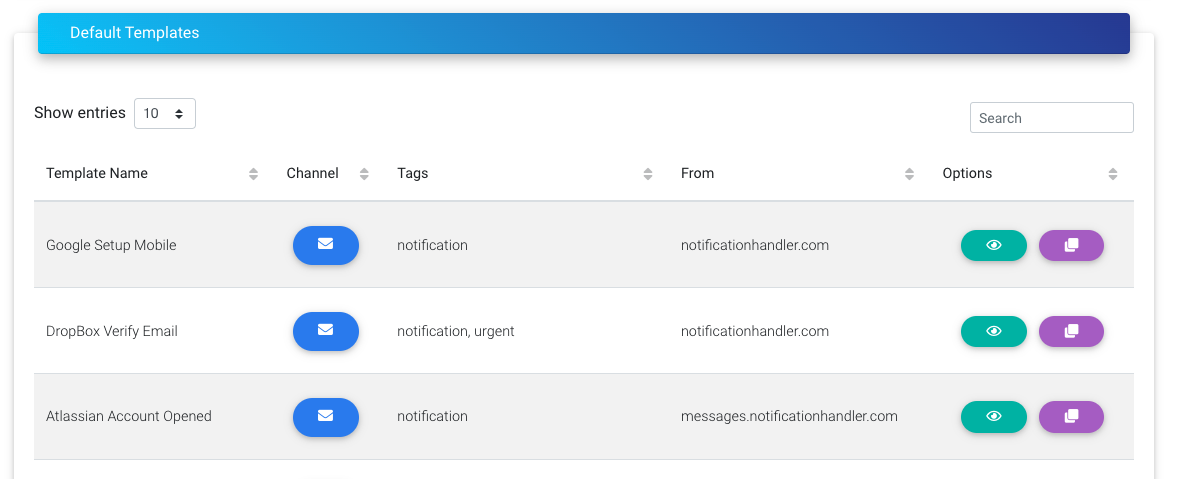Copy the Google Setup Mobile template
The width and height of the screenshot is (1187, 479).
click(1071, 245)
